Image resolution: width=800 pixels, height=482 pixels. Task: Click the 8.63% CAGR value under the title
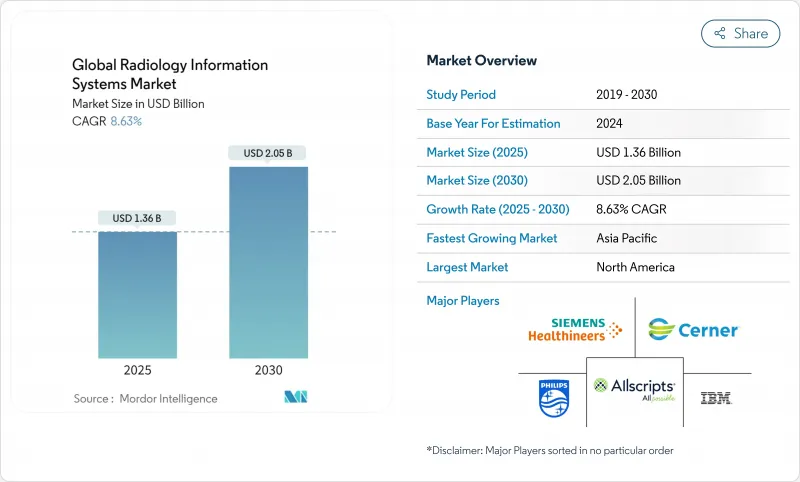tap(125, 121)
